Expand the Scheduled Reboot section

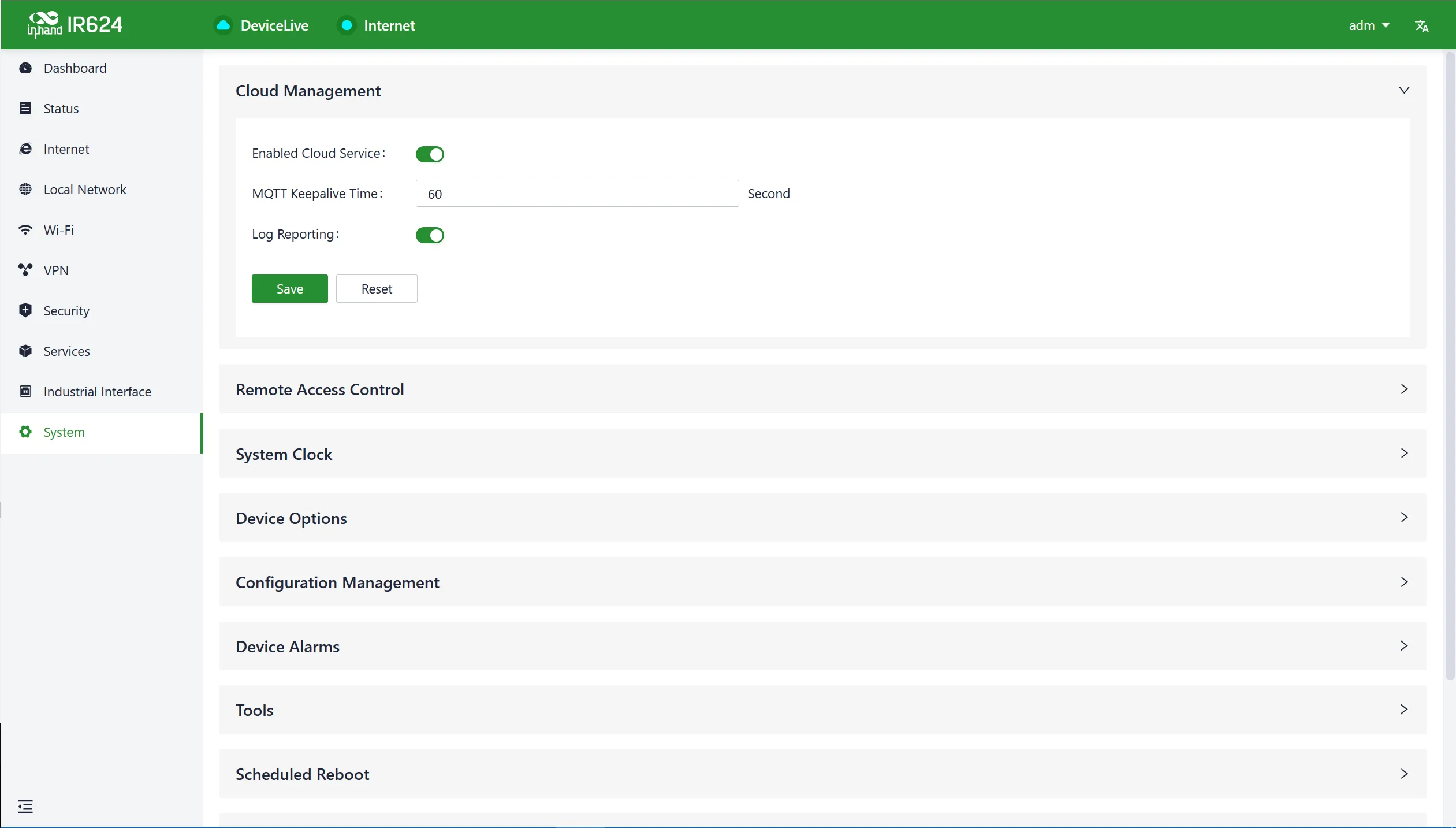822,774
